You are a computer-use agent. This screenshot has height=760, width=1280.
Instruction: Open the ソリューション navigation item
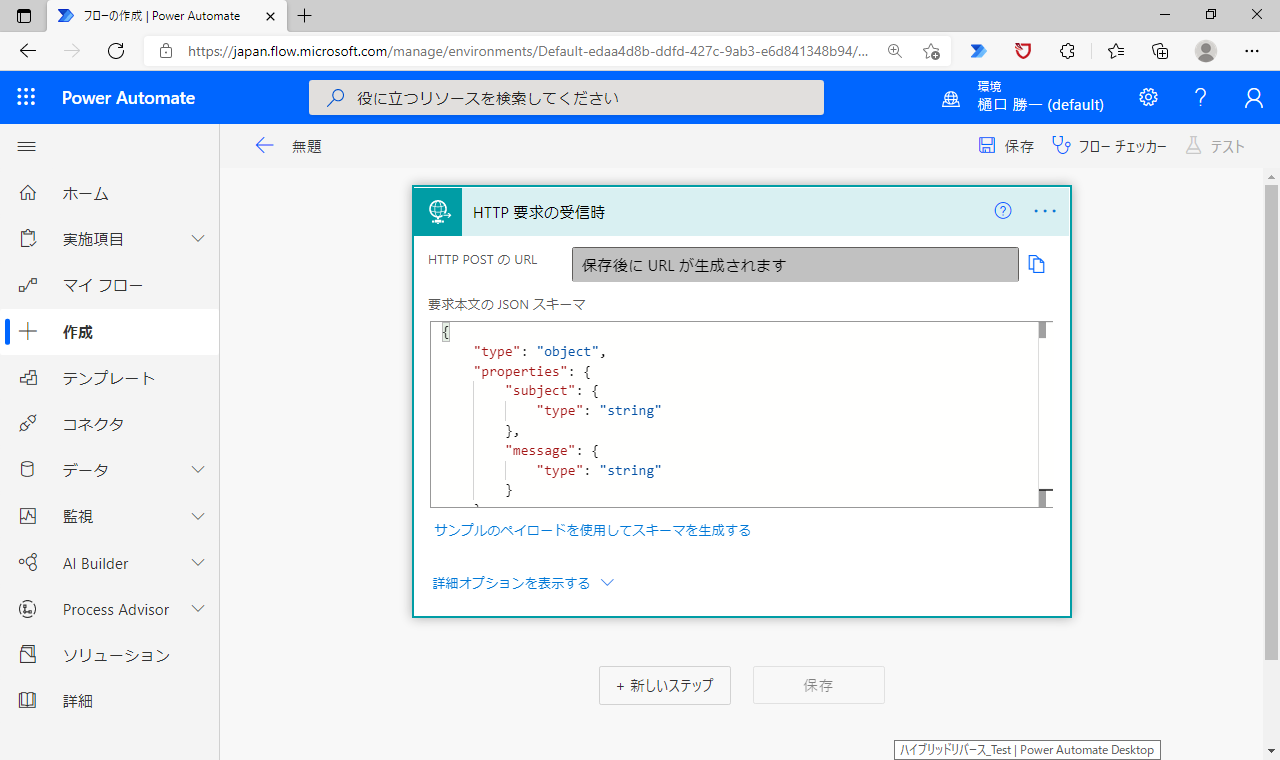click(110, 655)
